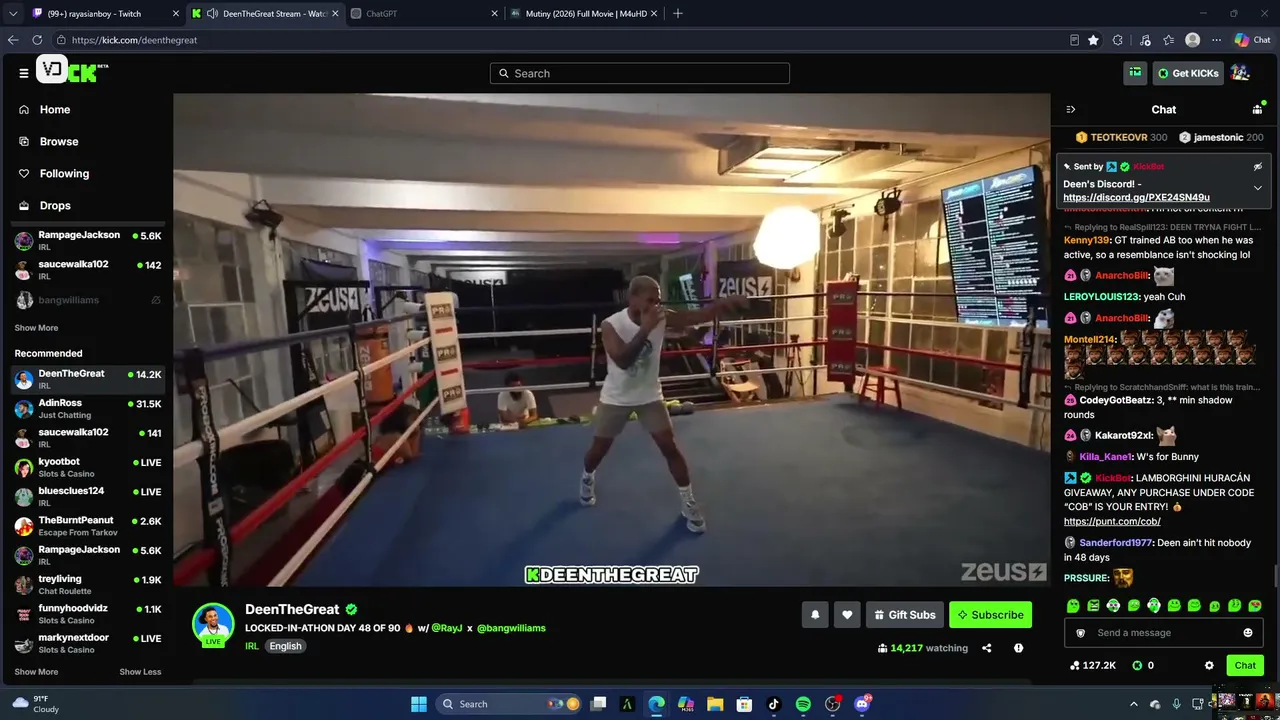
Task: Send message with green Chat button
Action: tap(1245, 665)
